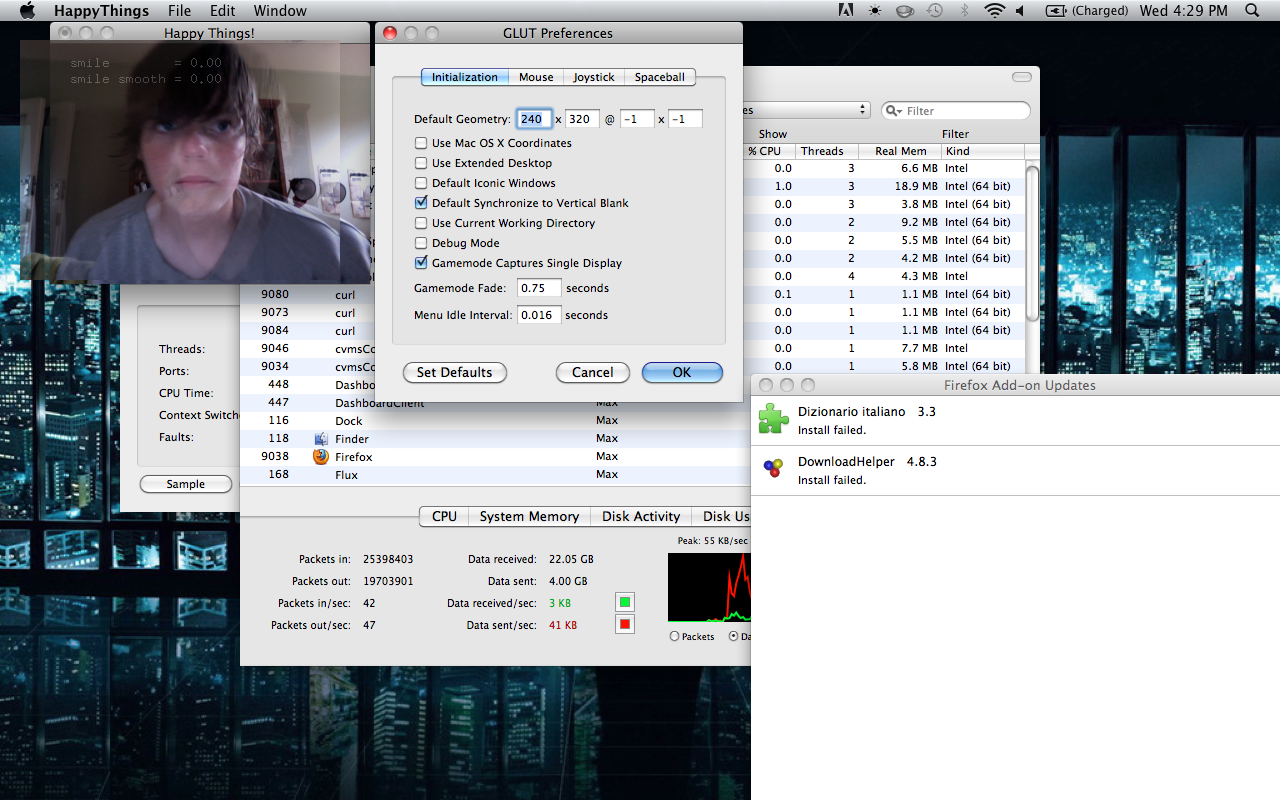The height and width of the screenshot is (800, 1280).
Task: Uncheck Default Synchronize to Vertical Blank
Action: 421,203
